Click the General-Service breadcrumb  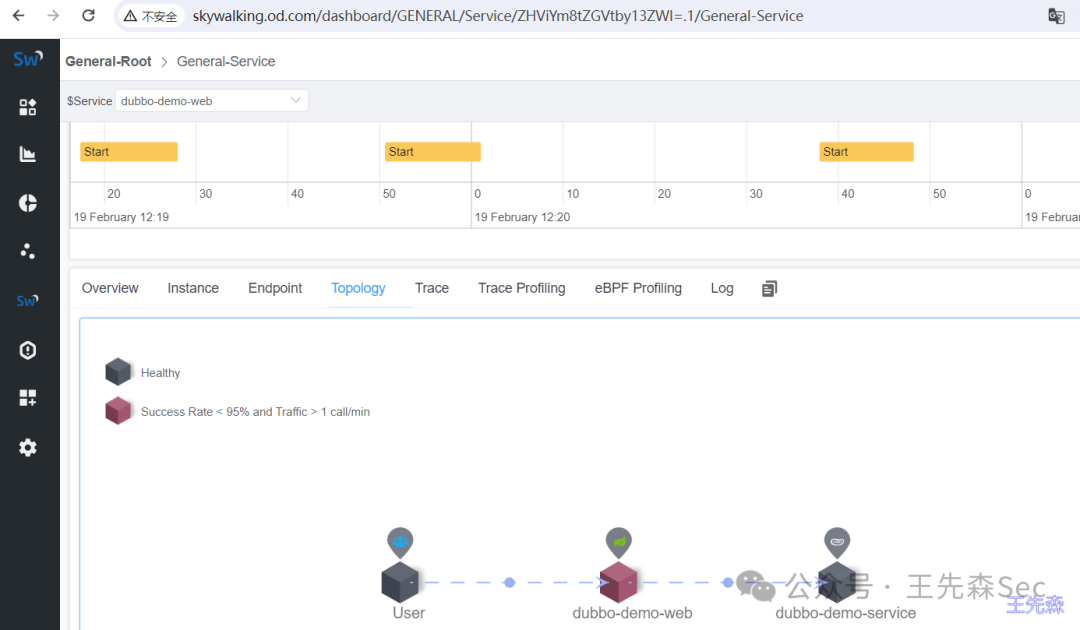click(x=226, y=61)
